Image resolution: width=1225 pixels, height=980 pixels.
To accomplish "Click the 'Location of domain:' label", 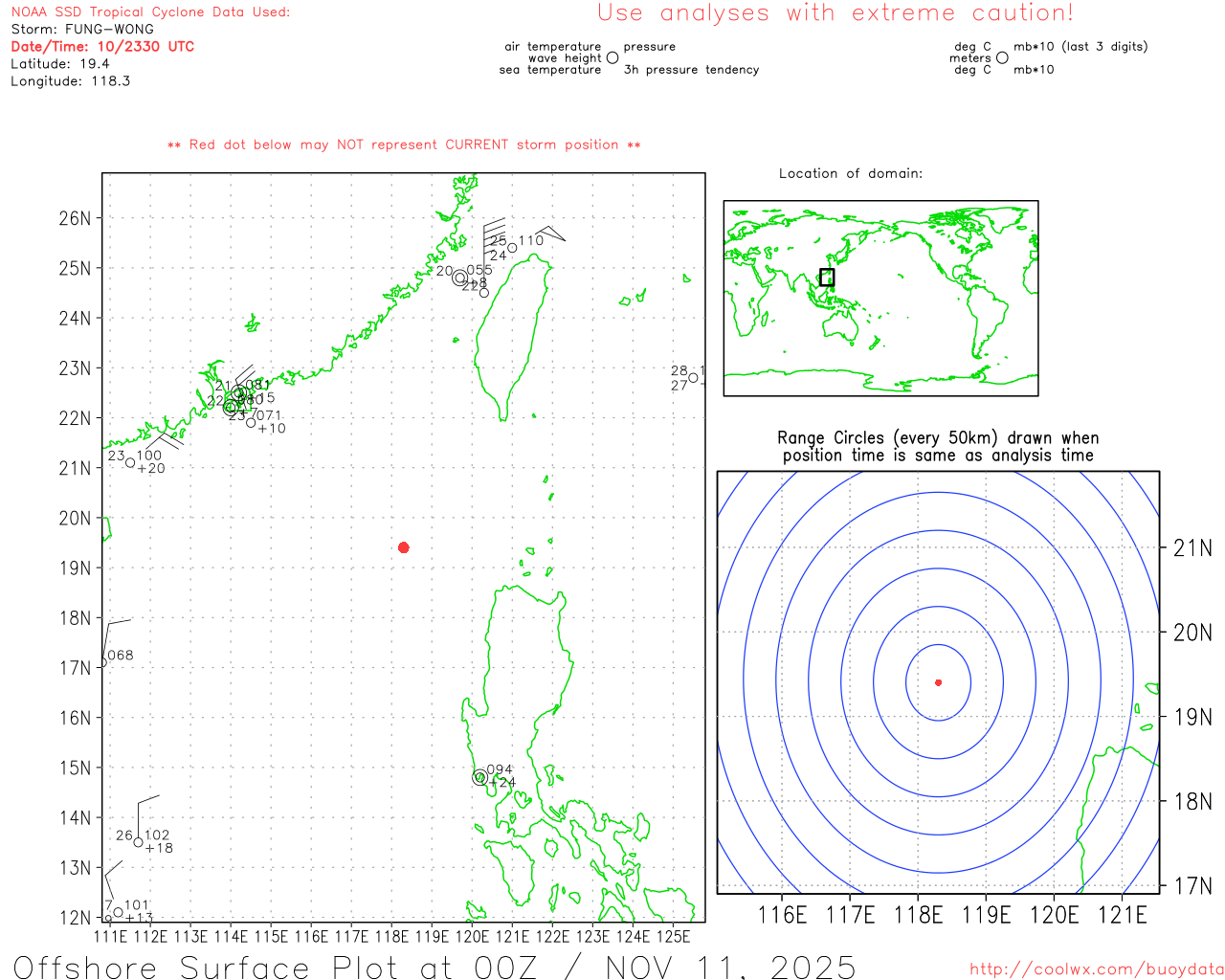I will (851, 173).
